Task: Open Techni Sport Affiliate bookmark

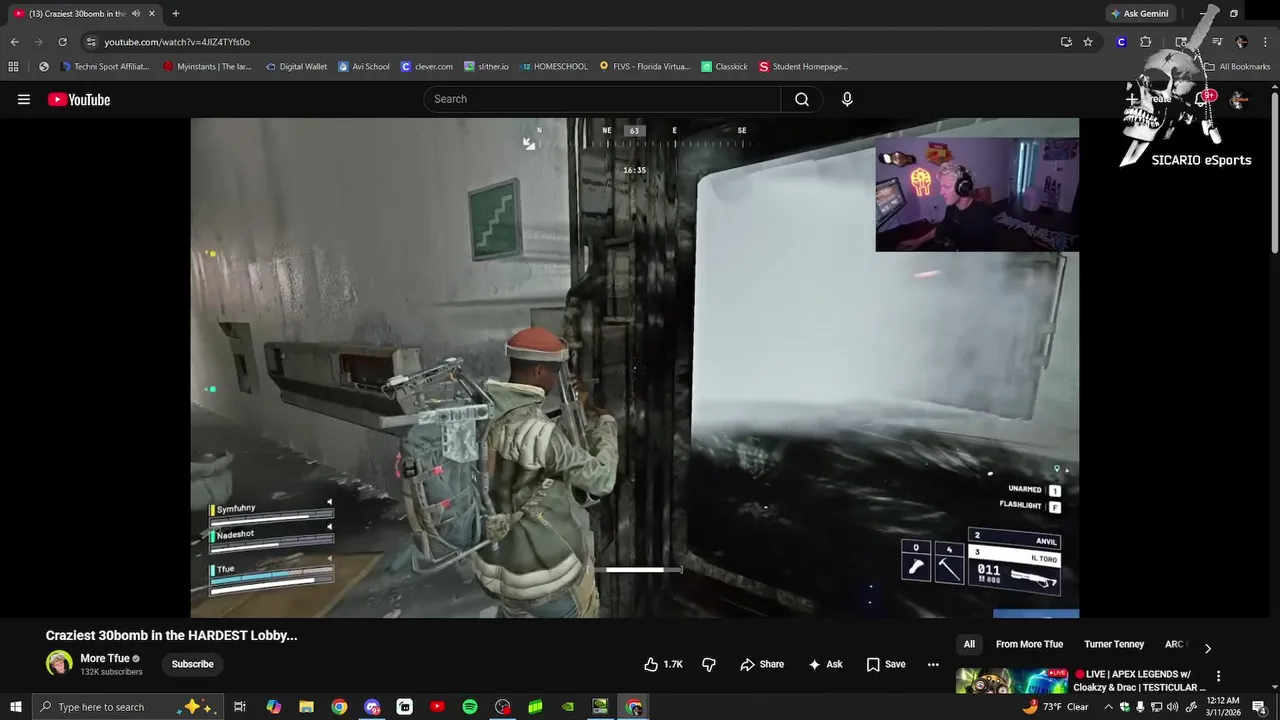Action: (105, 67)
